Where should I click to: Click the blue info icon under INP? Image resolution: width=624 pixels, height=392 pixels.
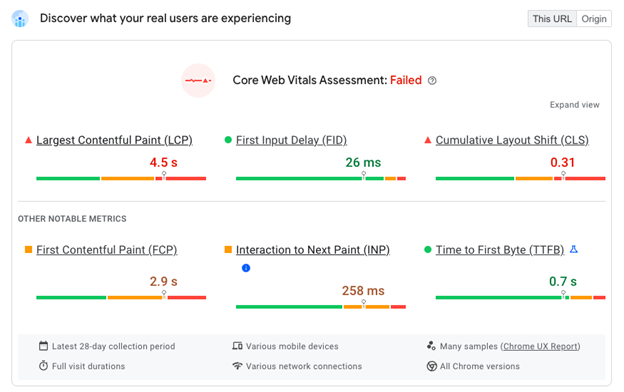(246, 268)
